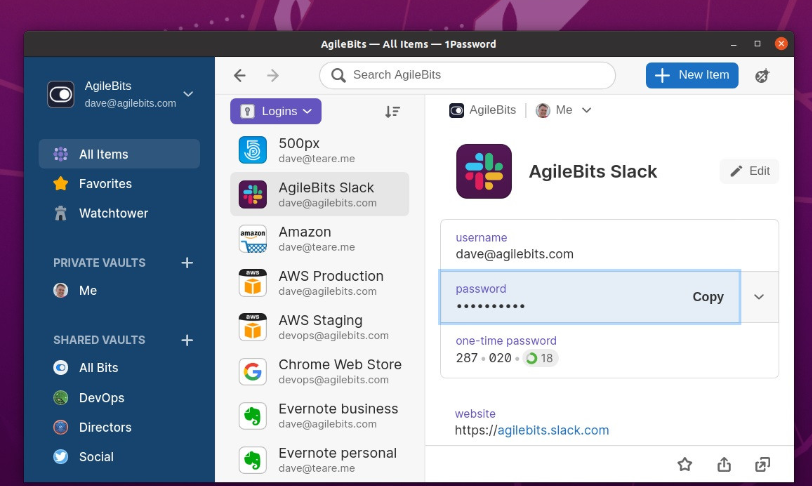The image size is (812, 486).
Task: Click the AgileBits account logo icon
Action: (61, 94)
